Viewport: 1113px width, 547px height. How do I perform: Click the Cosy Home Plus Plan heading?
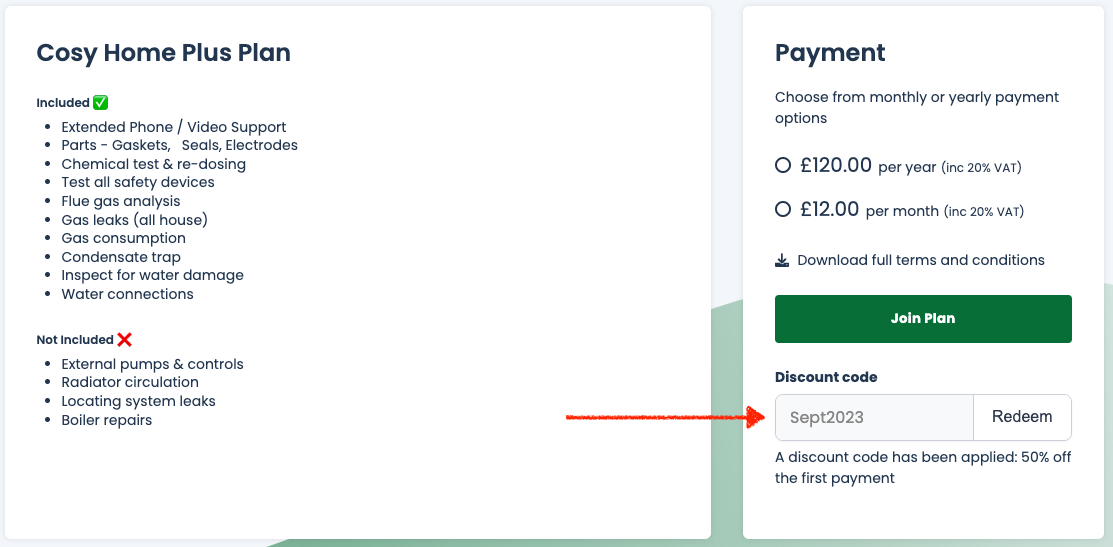coord(163,53)
